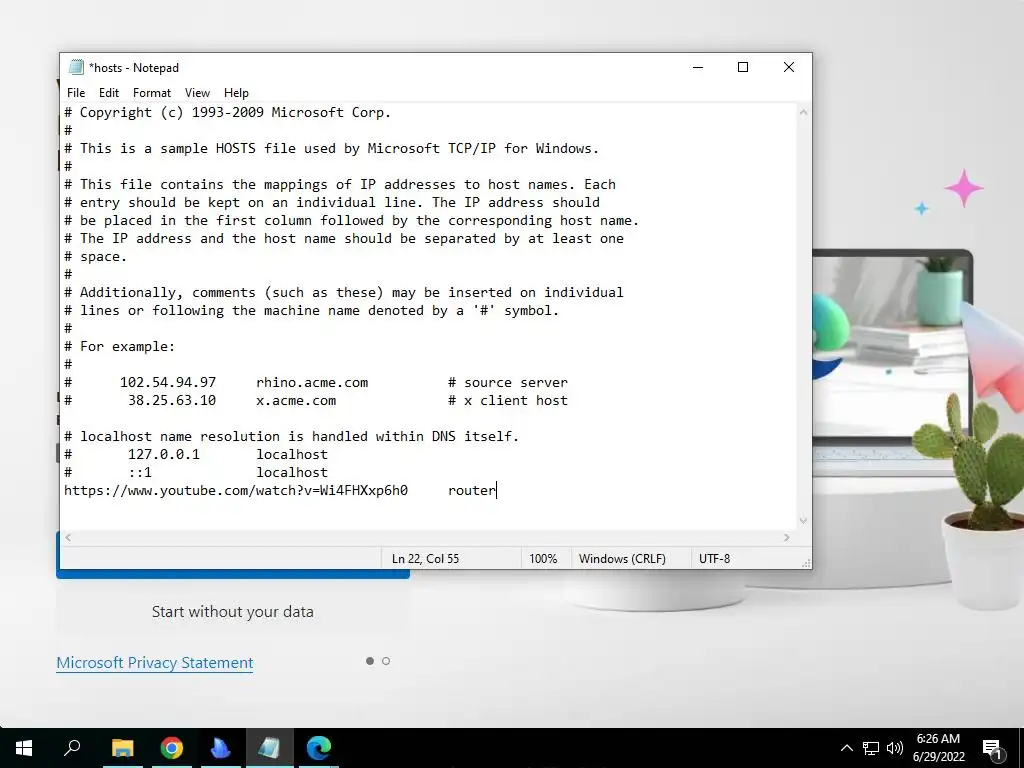This screenshot has width=1024, height=768.
Task: Open the Microsoft Privacy Statement link
Action: pyautogui.click(x=155, y=663)
